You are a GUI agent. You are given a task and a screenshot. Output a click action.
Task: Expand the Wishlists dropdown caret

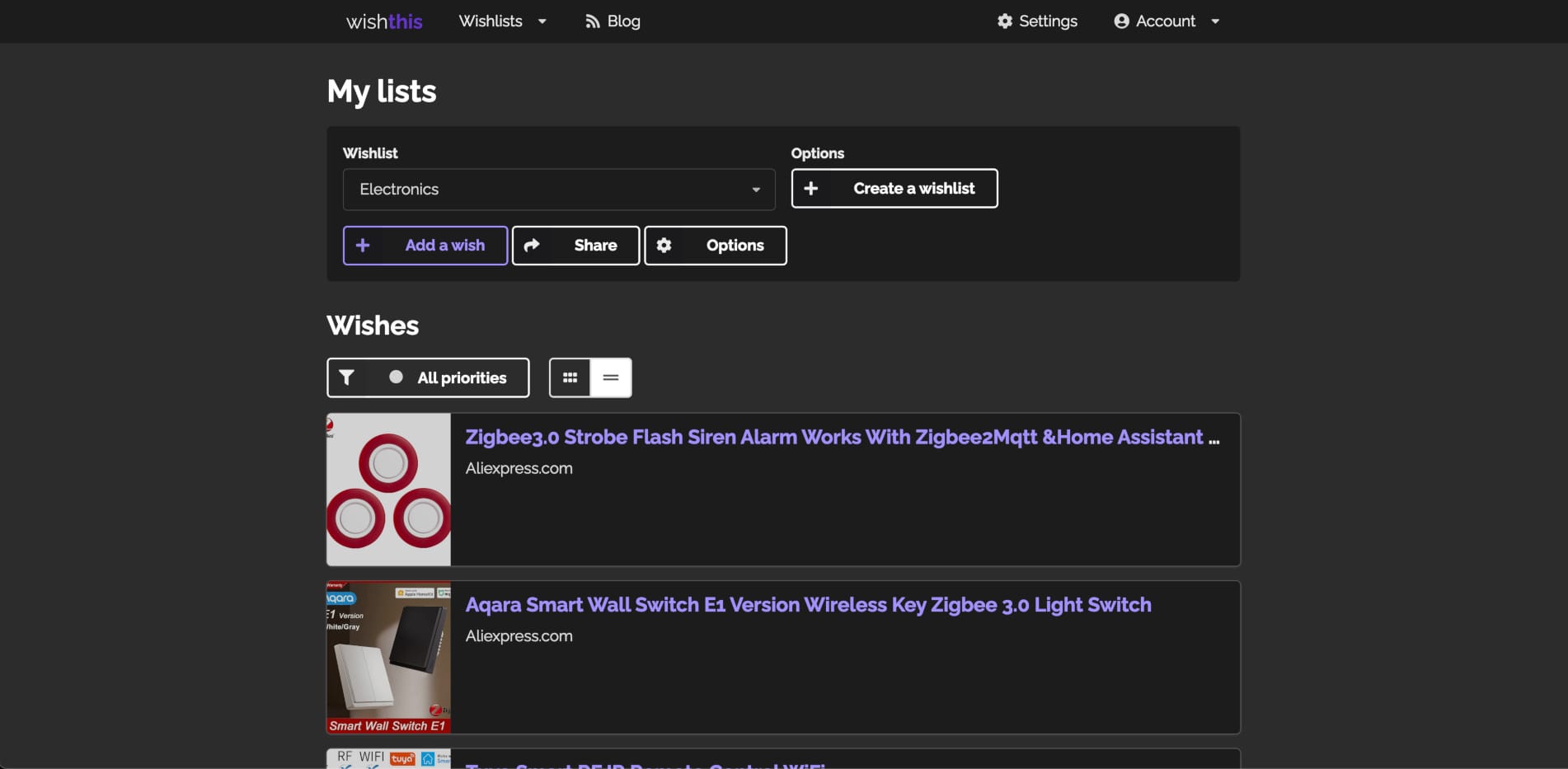click(542, 21)
